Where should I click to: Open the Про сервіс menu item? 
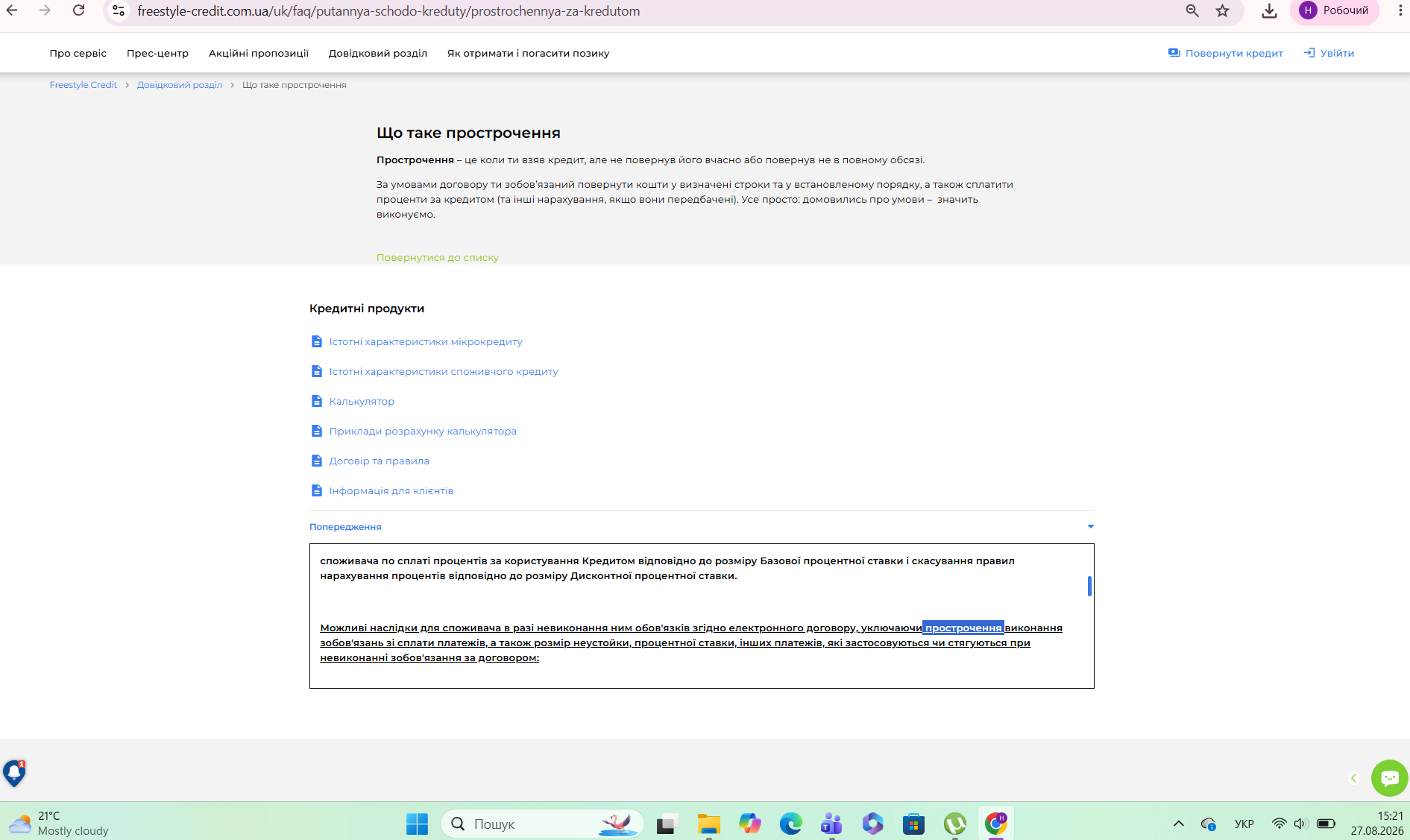tap(78, 53)
